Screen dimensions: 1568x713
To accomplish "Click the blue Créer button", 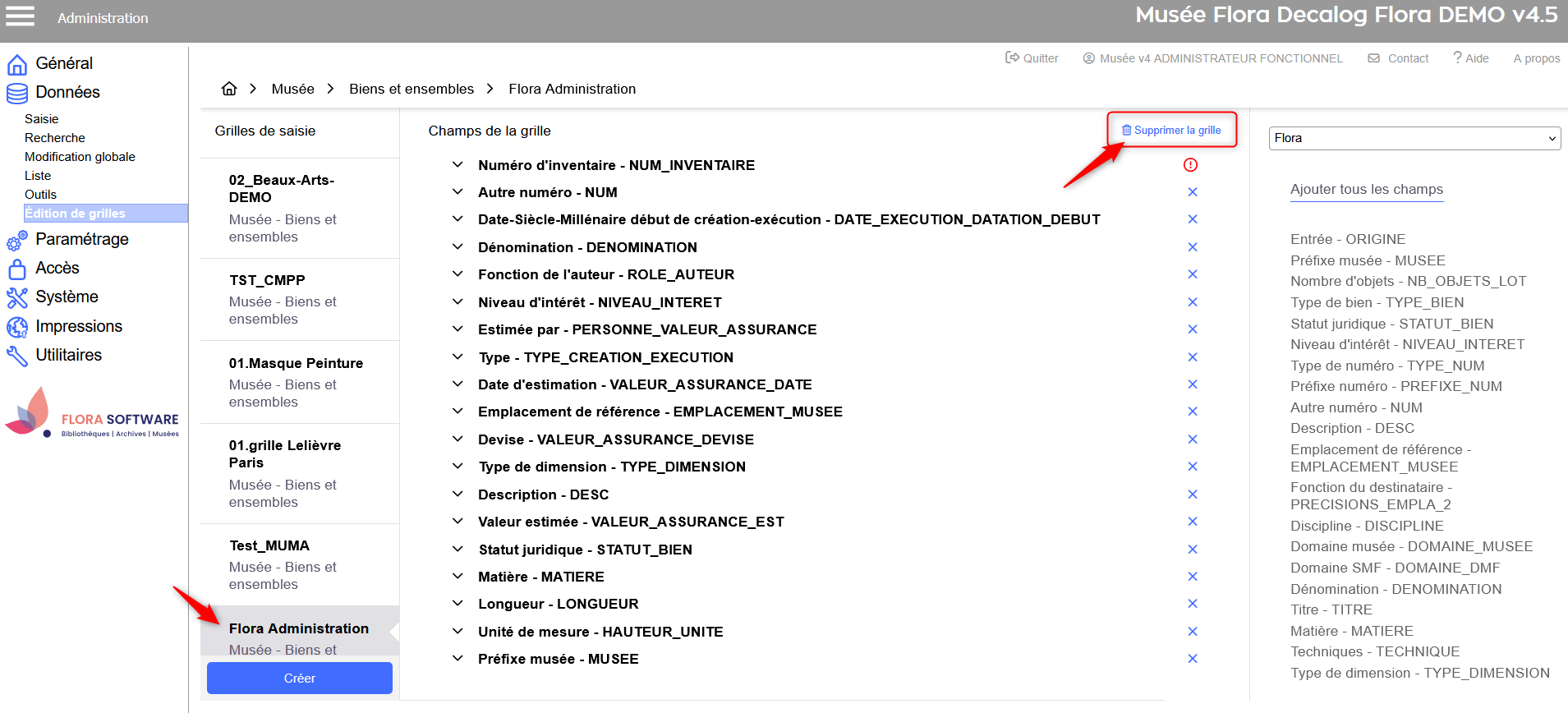I will [299, 678].
